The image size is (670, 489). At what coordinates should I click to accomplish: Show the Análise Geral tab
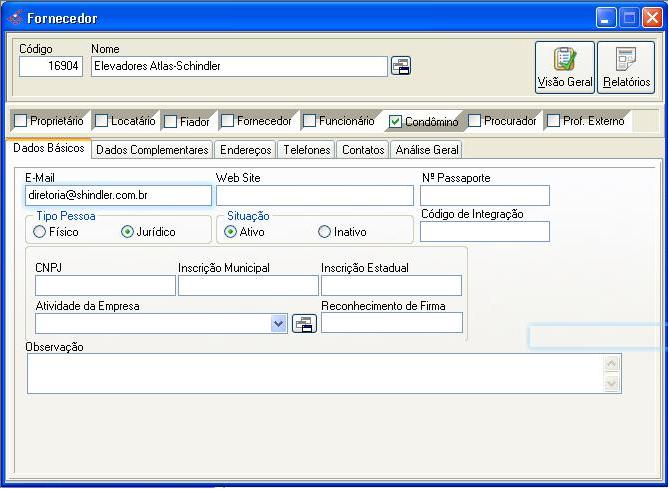(427, 150)
